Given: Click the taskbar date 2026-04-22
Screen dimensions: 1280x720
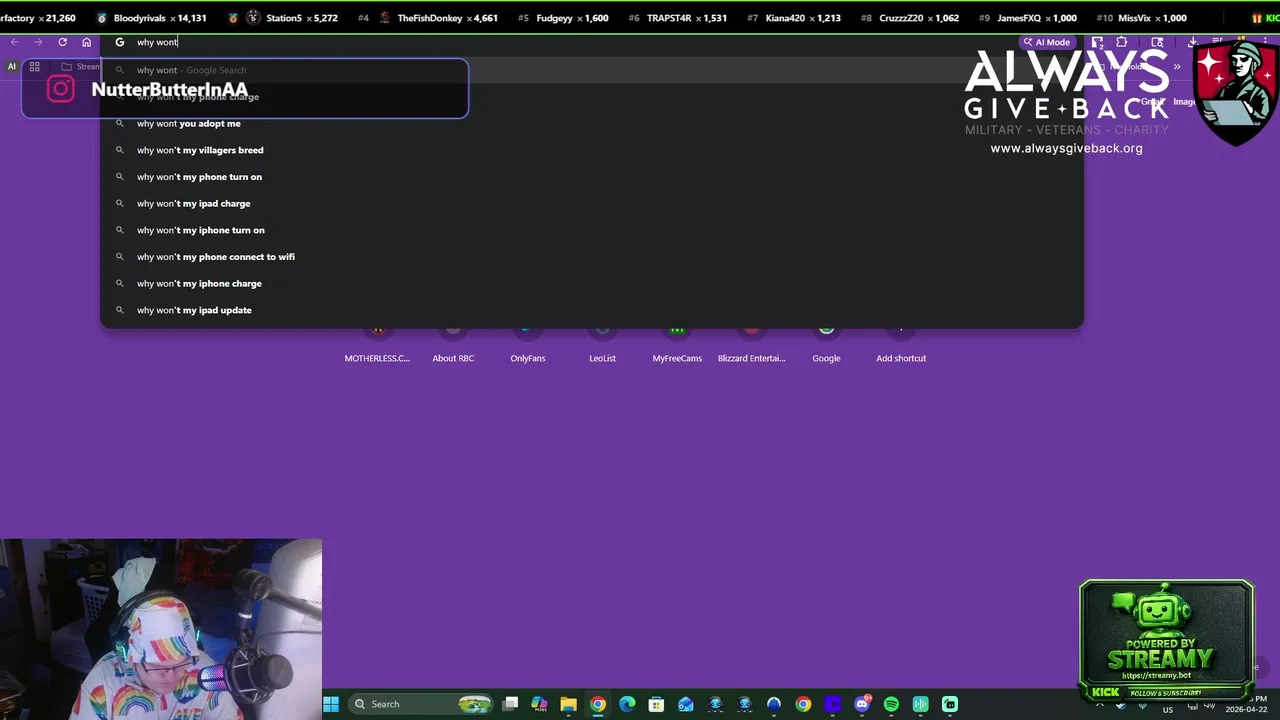Looking at the screenshot, I should tap(1248, 709).
